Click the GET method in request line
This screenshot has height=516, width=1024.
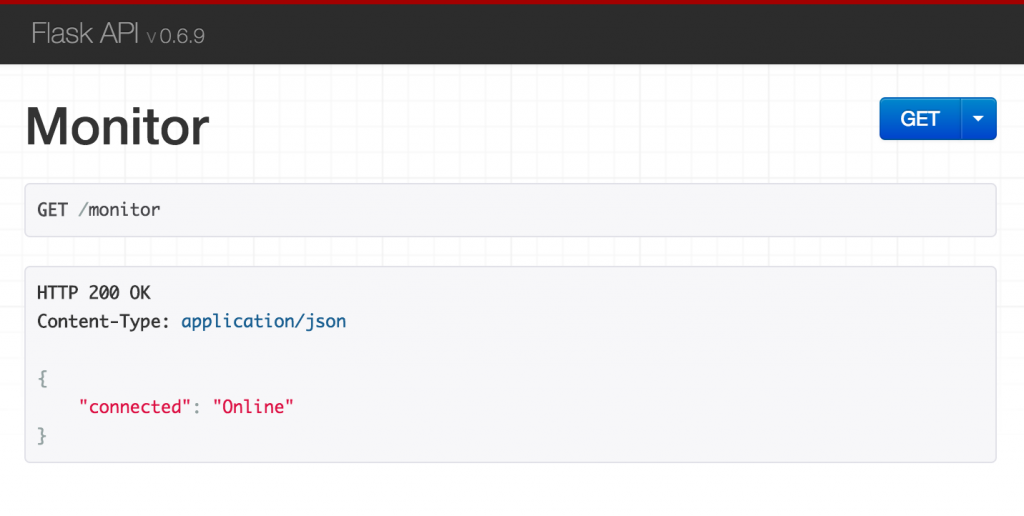pyautogui.click(x=52, y=210)
